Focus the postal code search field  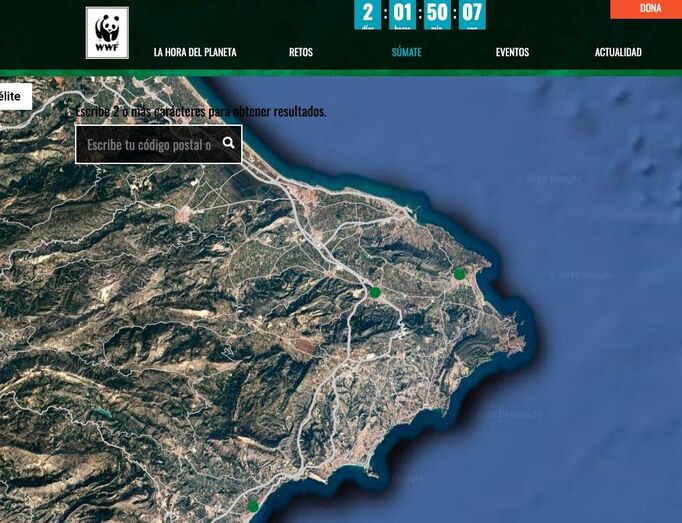tap(159, 144)
